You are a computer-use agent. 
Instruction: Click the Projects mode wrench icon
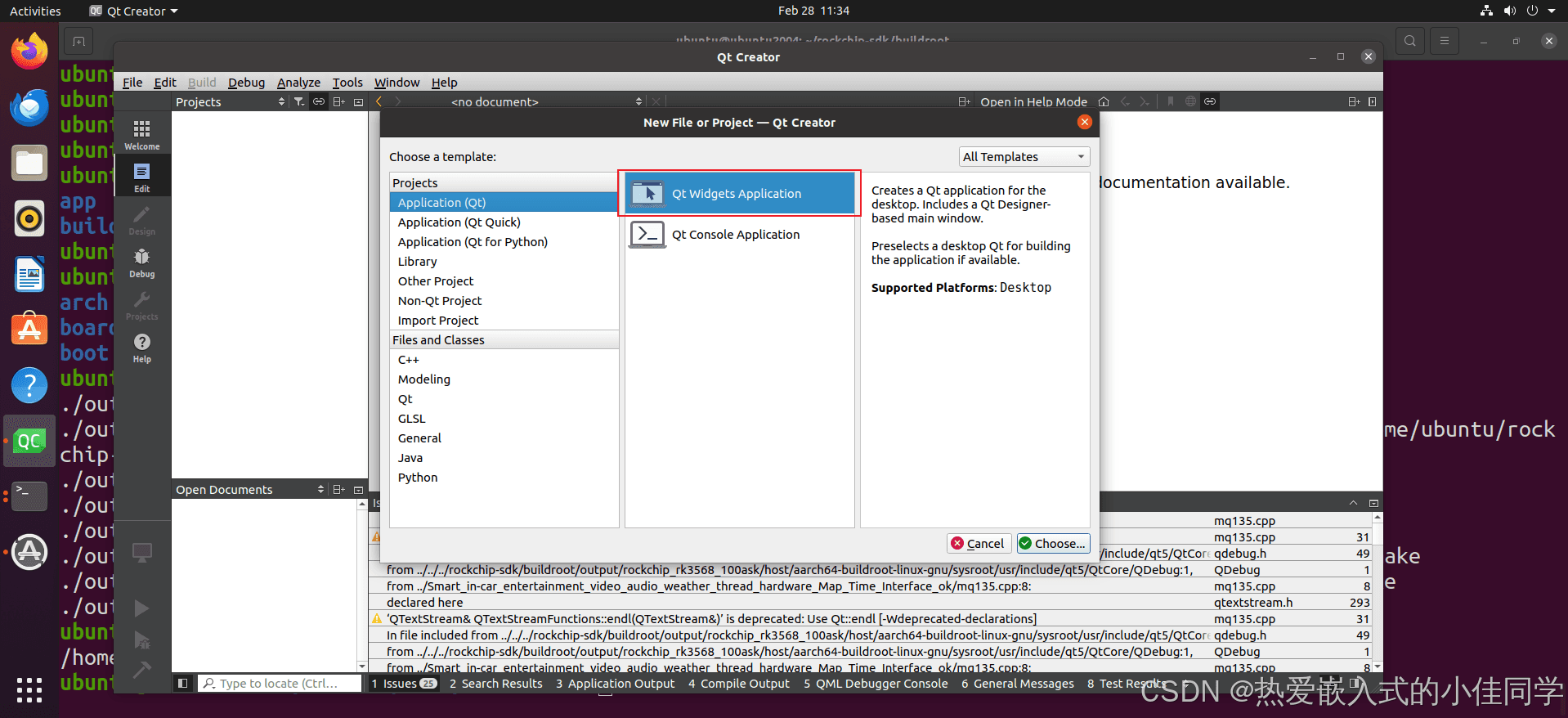click(142, 305)
